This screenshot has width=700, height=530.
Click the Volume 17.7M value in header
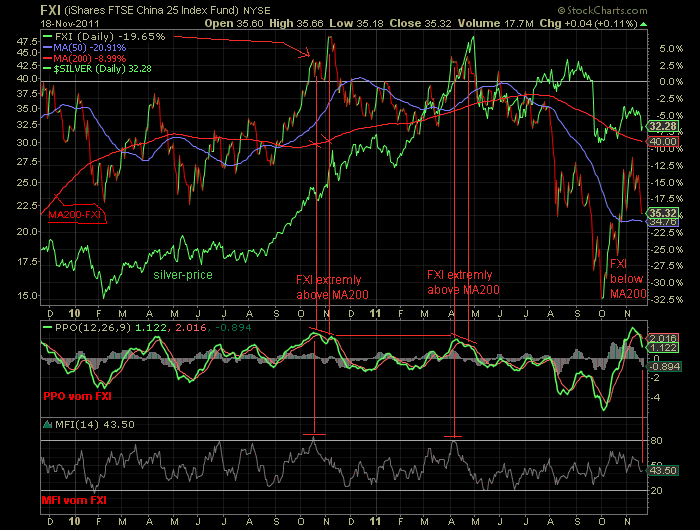pos(546,20)
